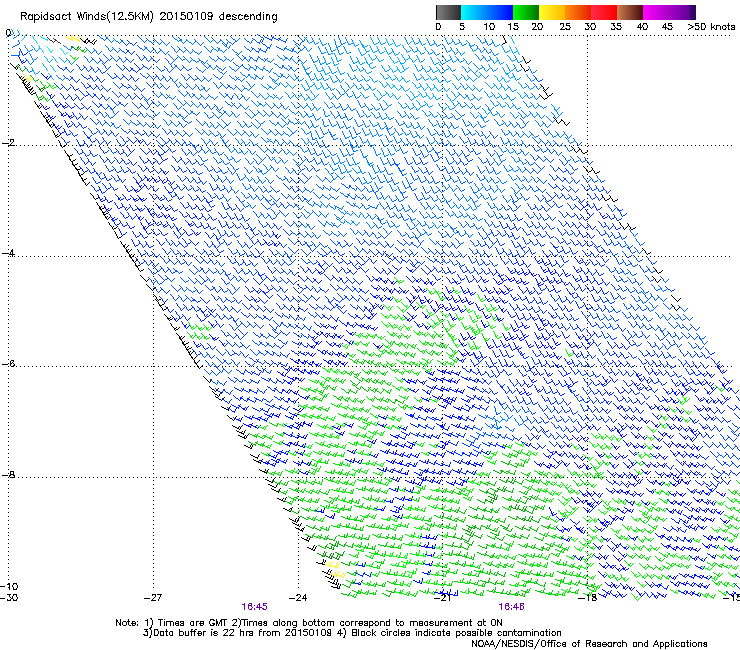Click the -18 longitude axis label
The image size is (740, 650).
coord(587,598)
